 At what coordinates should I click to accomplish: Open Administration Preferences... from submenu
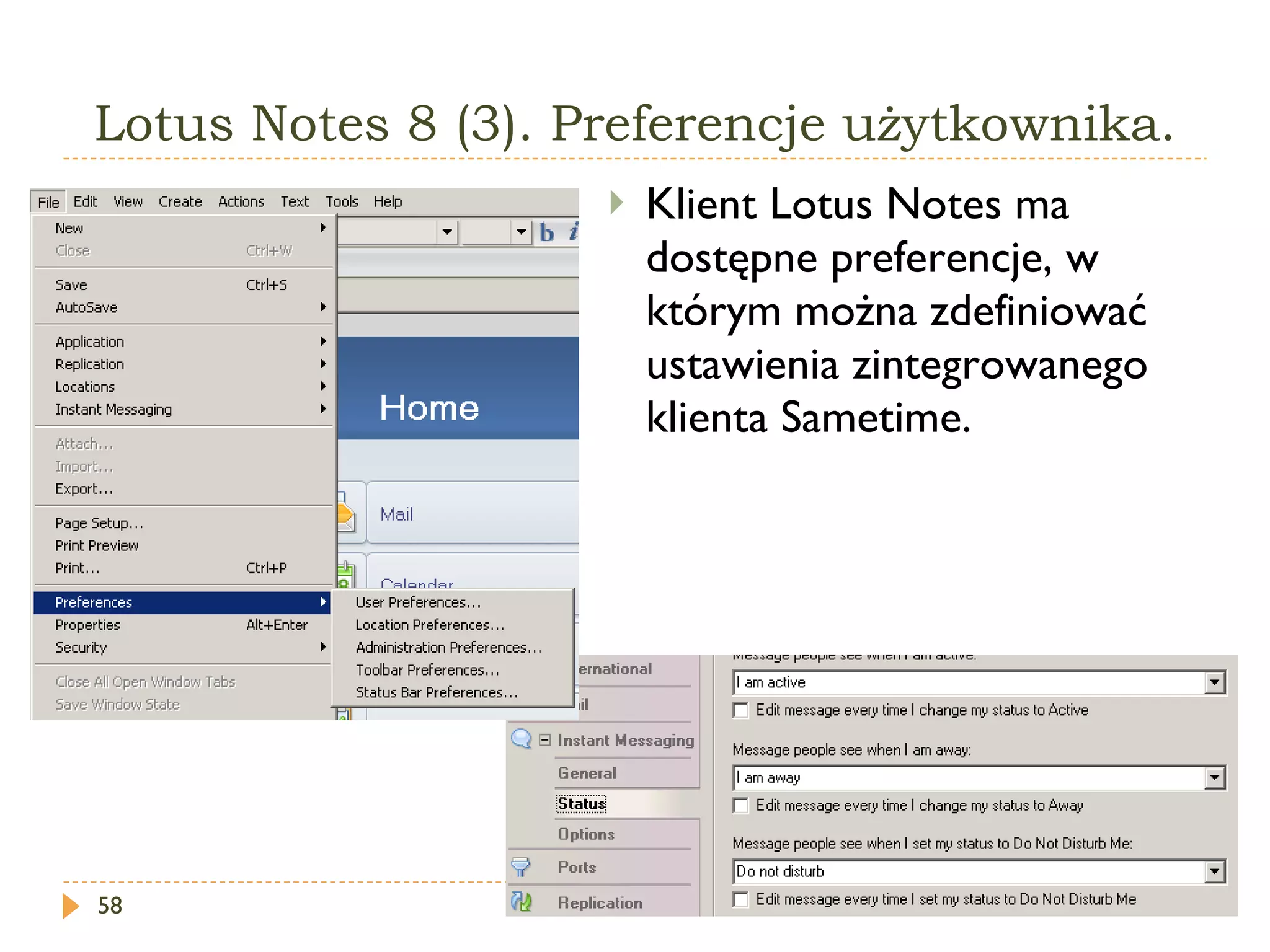click(x=452, y=648)
